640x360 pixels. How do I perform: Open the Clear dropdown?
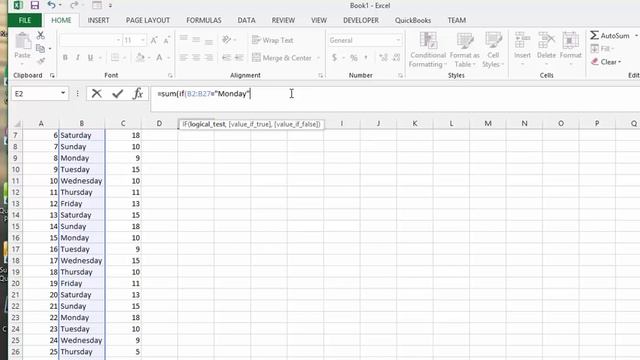click(x=606, y=62)
